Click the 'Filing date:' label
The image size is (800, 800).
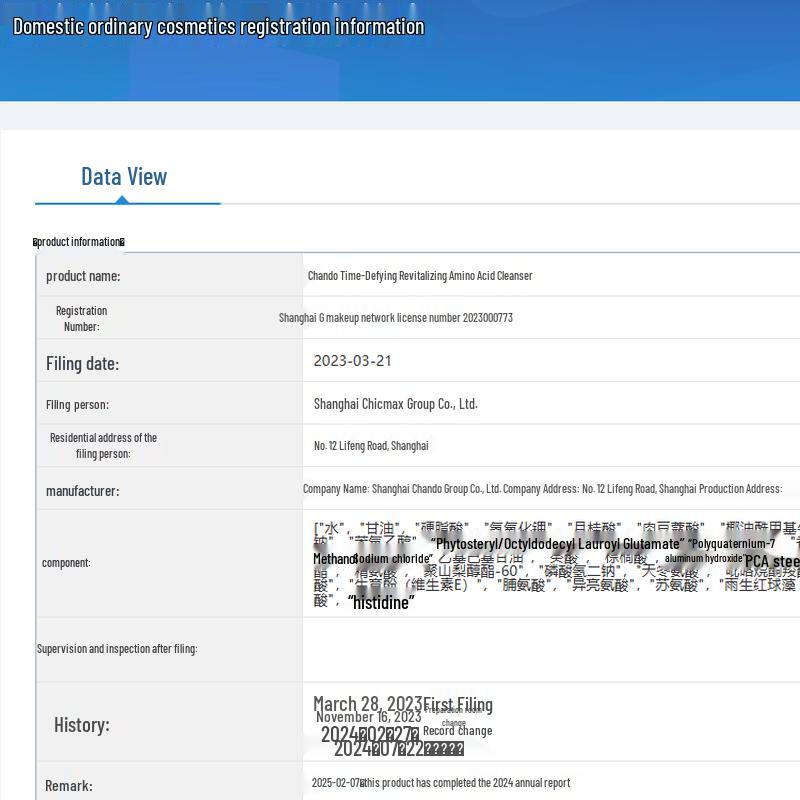[x=82, y=364]
